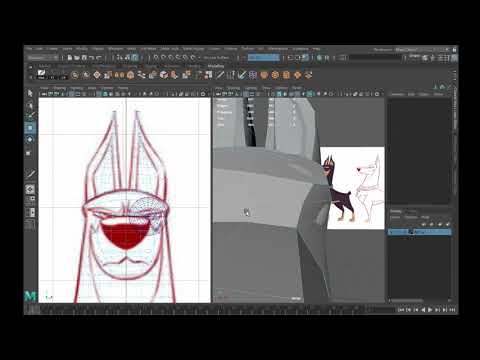Switch to the Scale tool

[x=29, y=153]
